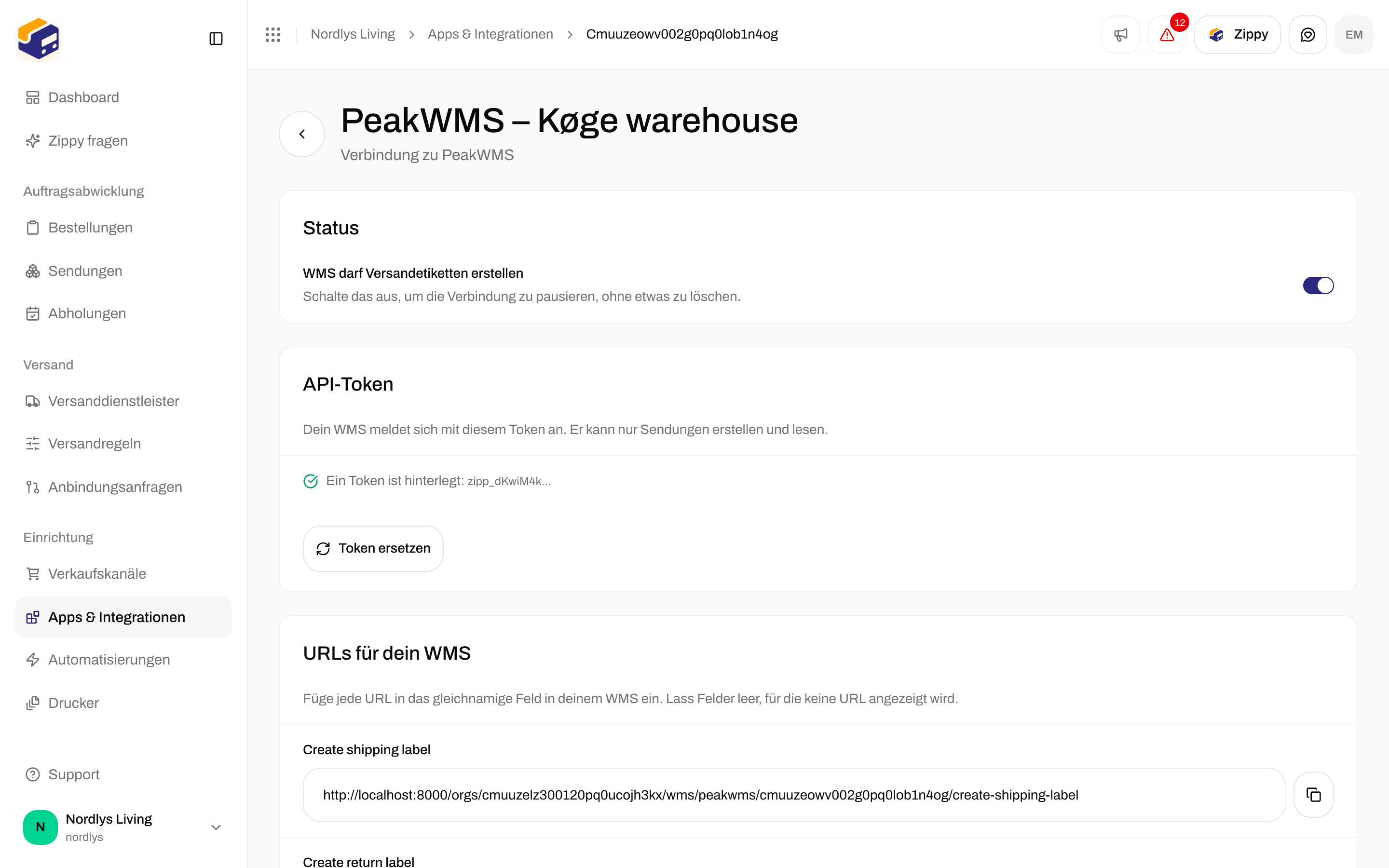Open Automatisierungen page
This screenshot has width=1389, height=868.
(x=123, y=660)
